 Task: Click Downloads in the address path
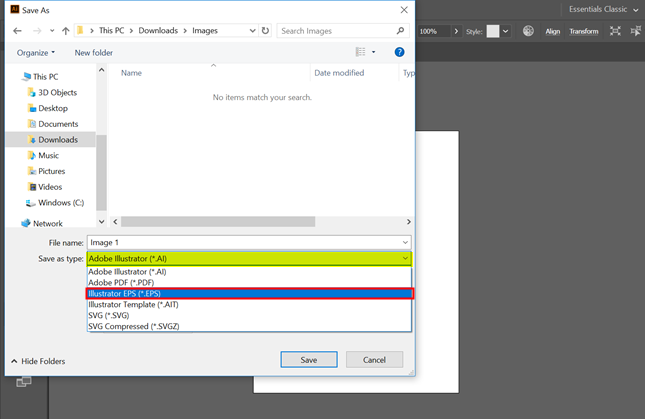tap(158, 30)
